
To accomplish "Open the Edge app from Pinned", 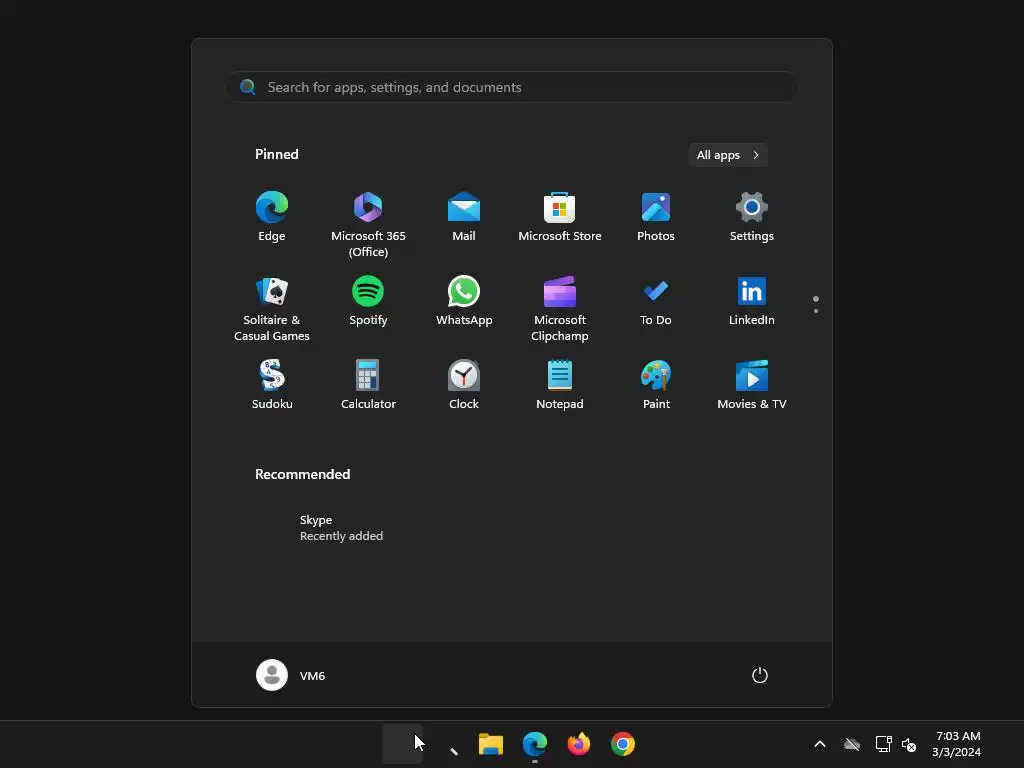I will click(x=272, y=217).
